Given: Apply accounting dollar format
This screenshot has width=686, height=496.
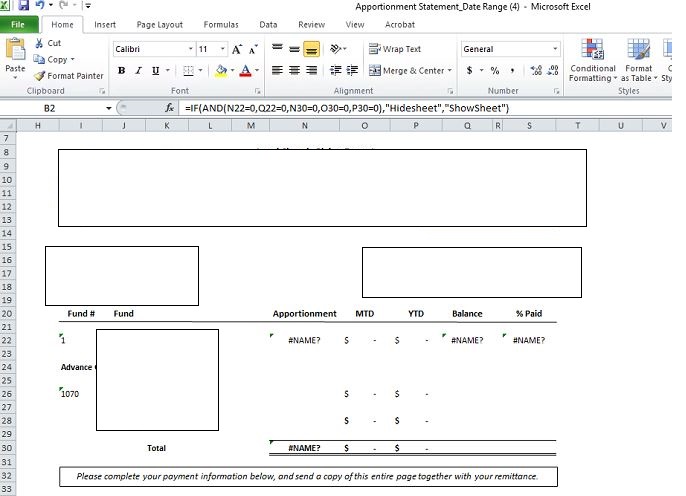Looking at the screenshot, I should click(469, 70).
